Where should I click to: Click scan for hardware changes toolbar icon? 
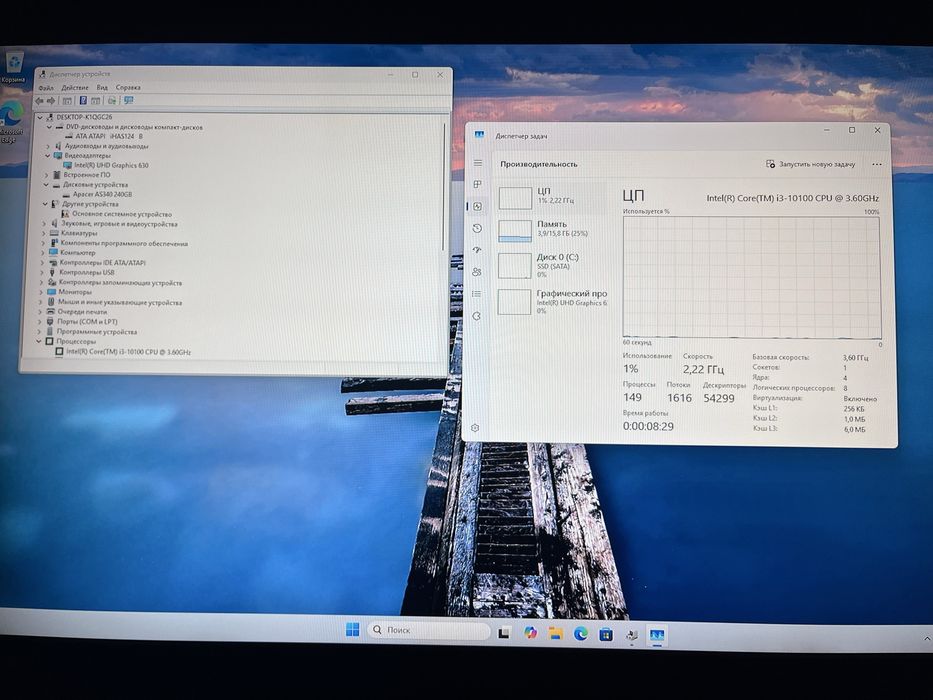pos(112,101)
